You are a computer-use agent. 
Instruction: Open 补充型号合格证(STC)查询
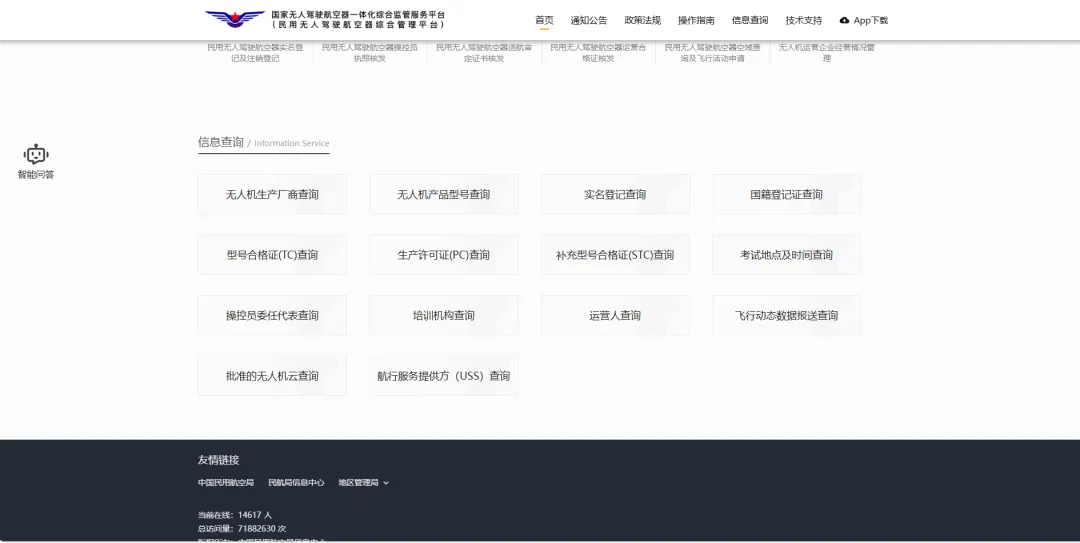tap(615, 255)
